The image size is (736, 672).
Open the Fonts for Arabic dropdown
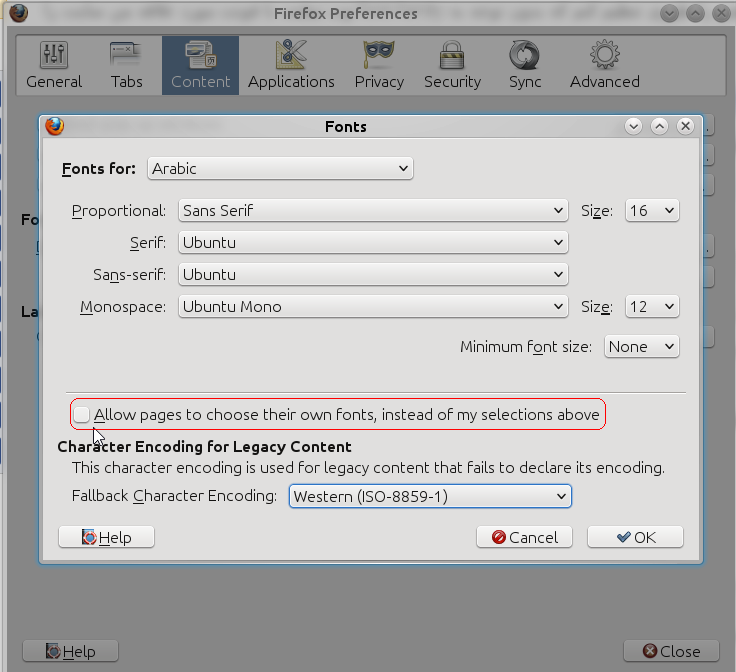pos(280,168)
